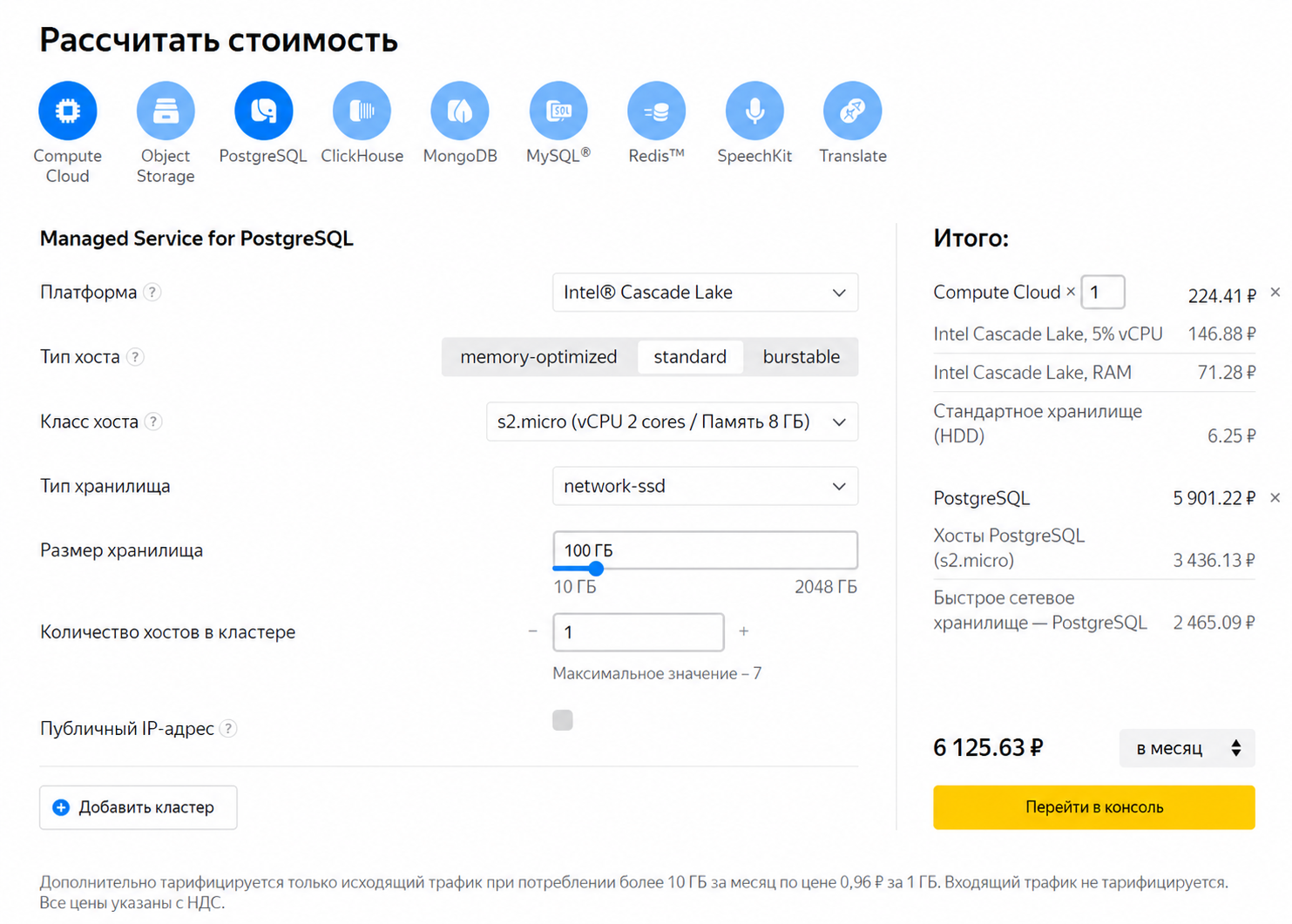1292x924 pixels.
Task: Select the PostgreSQL service icon
Action: tap(263, 111)
